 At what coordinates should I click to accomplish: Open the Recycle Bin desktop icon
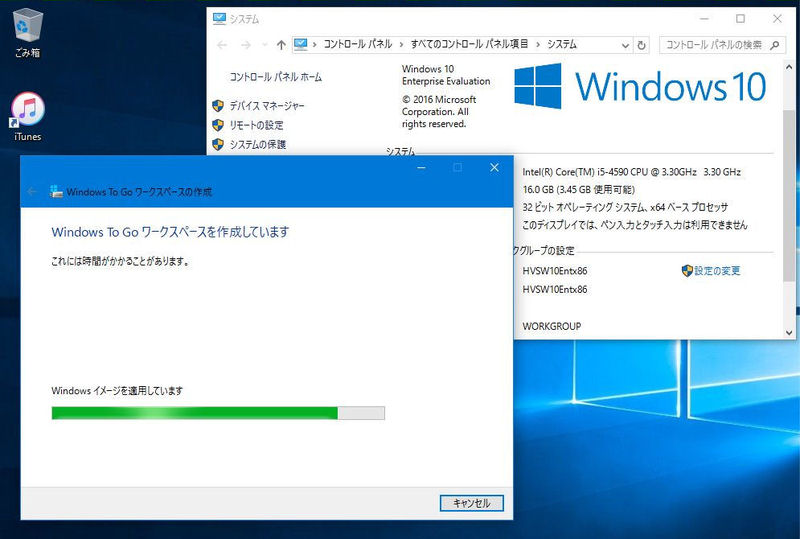coord(28,33)
